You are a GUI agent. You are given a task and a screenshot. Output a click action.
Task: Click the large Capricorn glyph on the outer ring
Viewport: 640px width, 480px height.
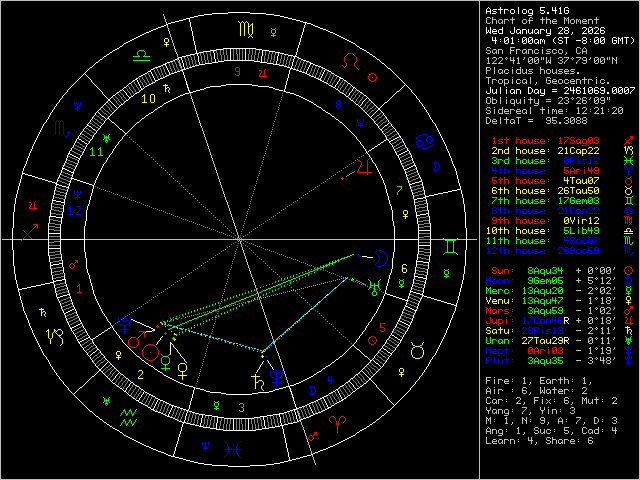point(56,336)
